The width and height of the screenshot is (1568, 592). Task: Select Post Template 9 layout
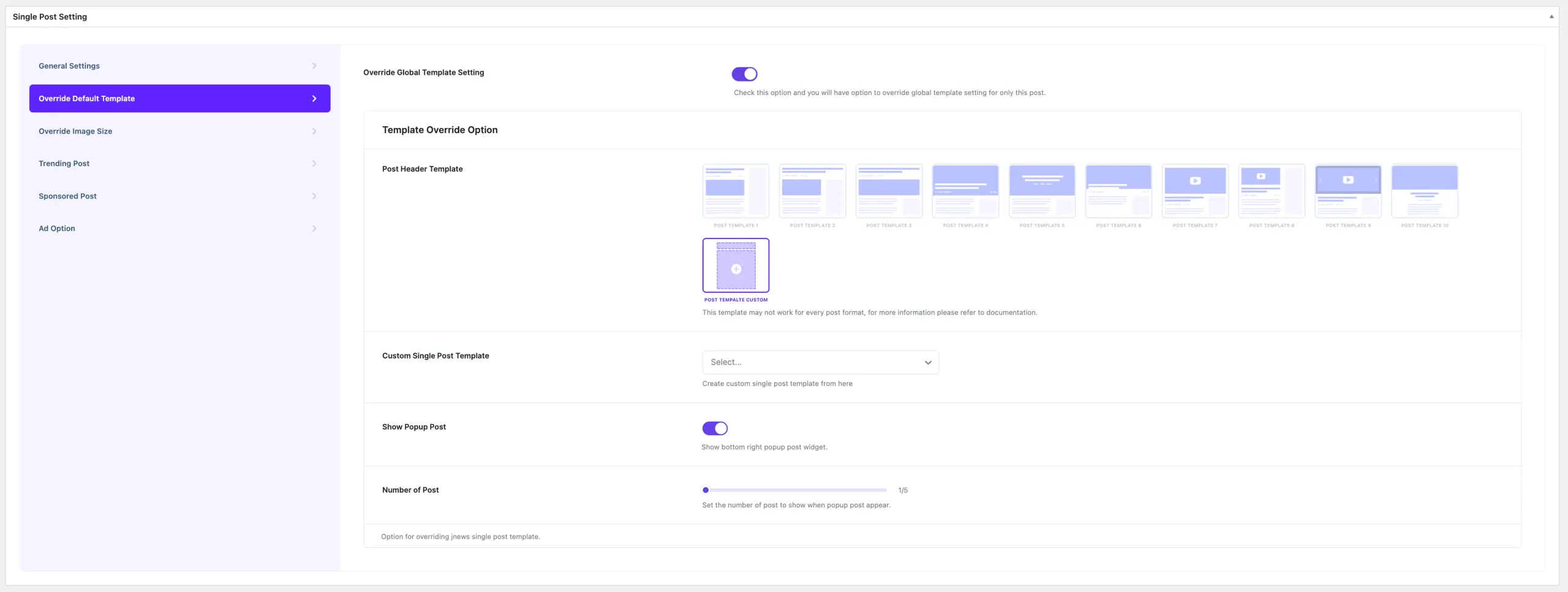coord(1348,191)
